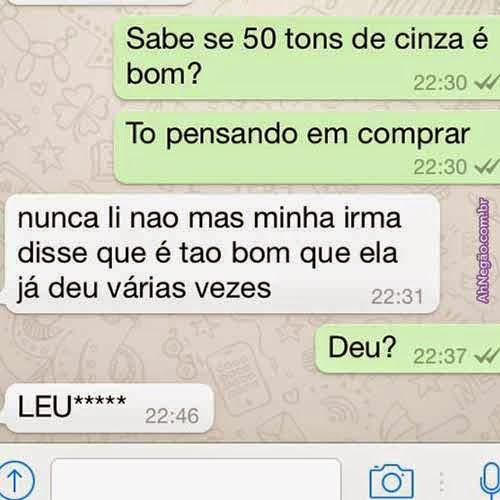Click the 22:30 time on 'To pensando' bubble

[x=440, y=167]
